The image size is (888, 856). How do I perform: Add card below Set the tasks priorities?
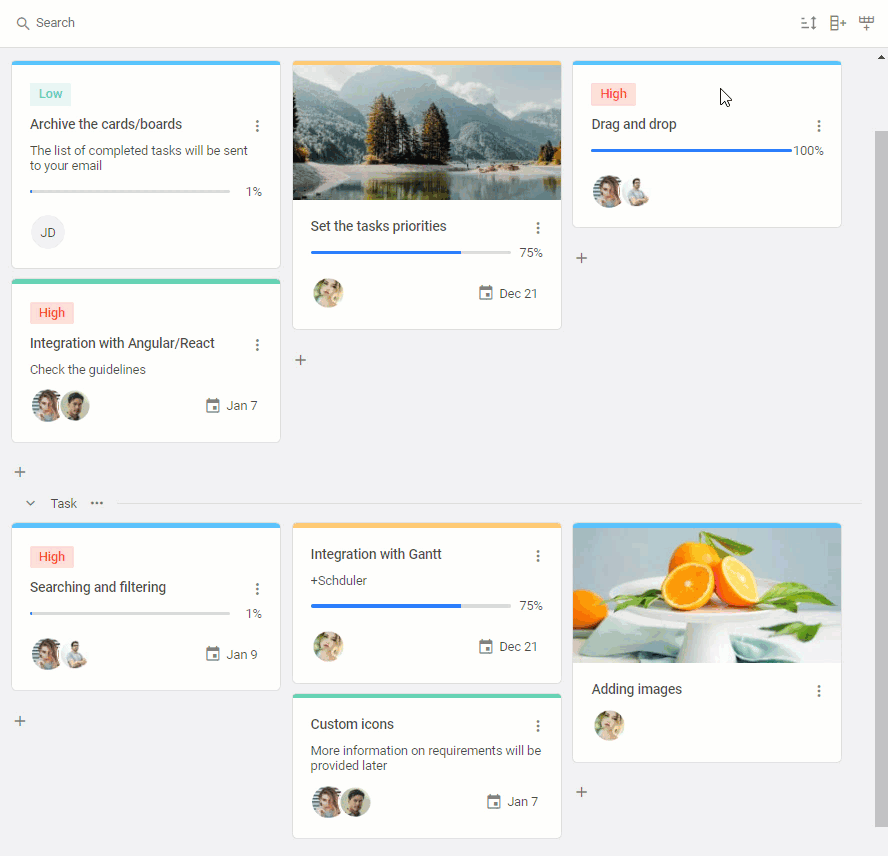click(301, 360)
